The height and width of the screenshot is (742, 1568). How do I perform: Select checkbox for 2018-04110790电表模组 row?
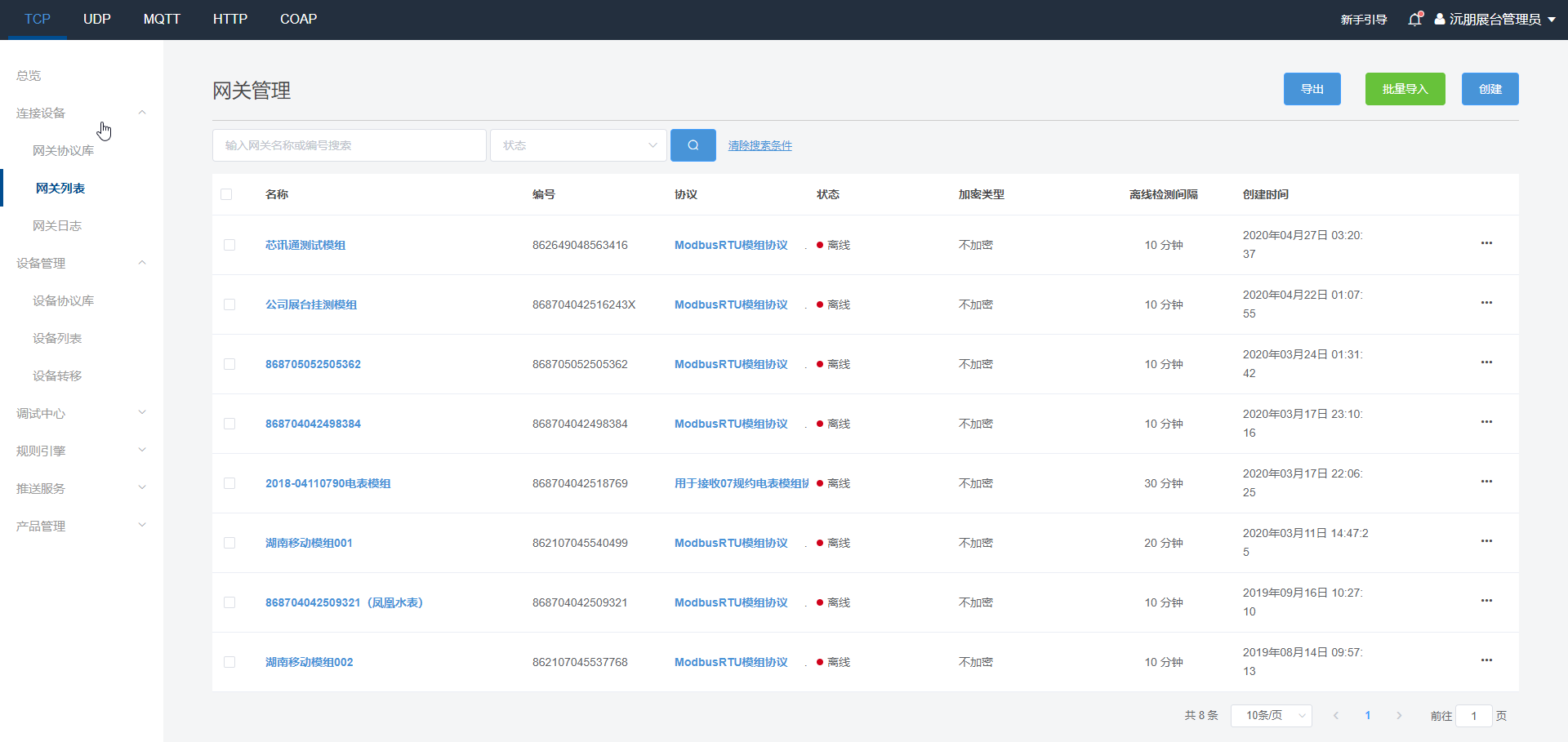(229, 483)
